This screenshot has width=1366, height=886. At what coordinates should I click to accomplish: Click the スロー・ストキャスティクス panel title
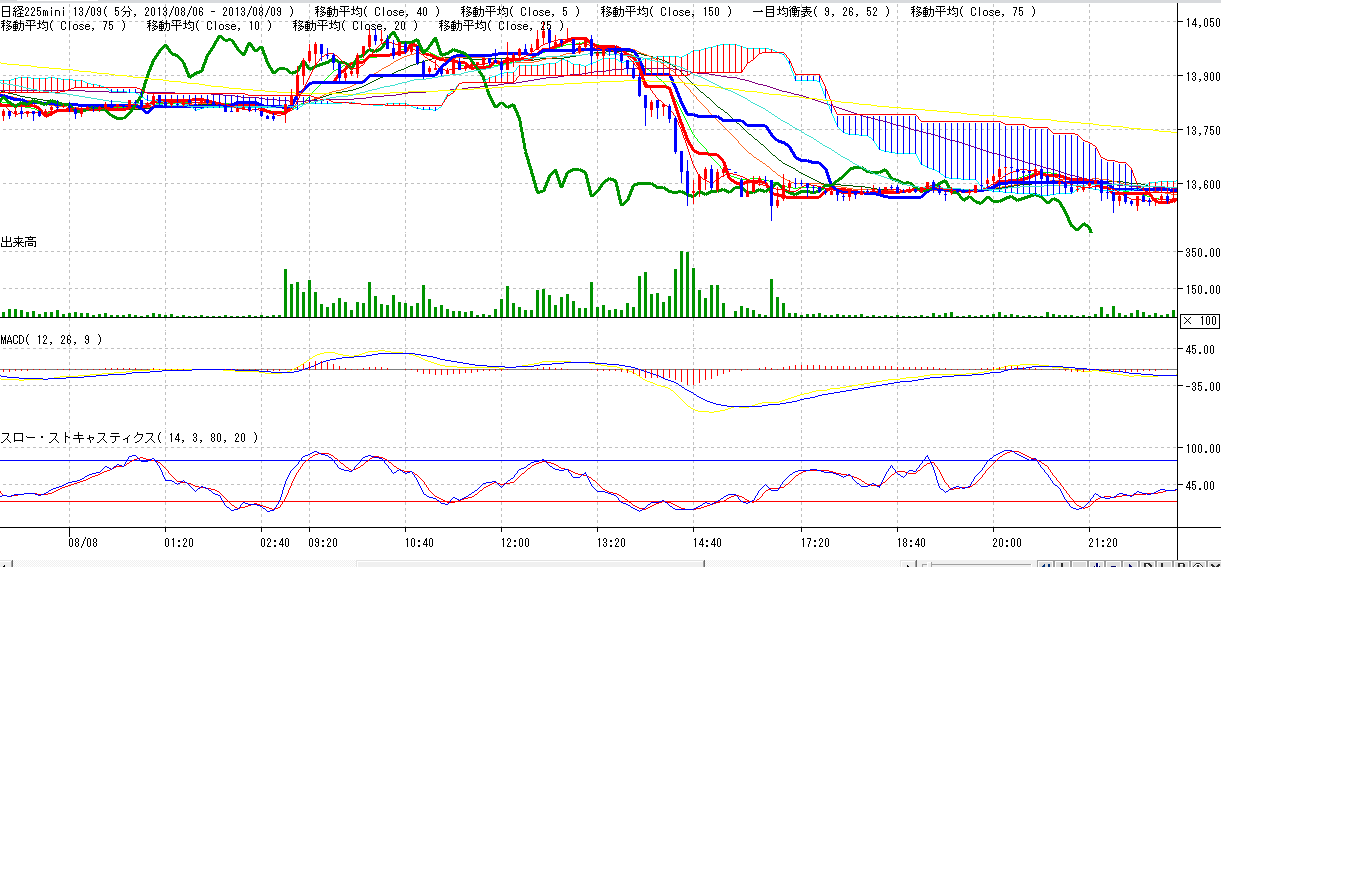(x=129, y=438)
